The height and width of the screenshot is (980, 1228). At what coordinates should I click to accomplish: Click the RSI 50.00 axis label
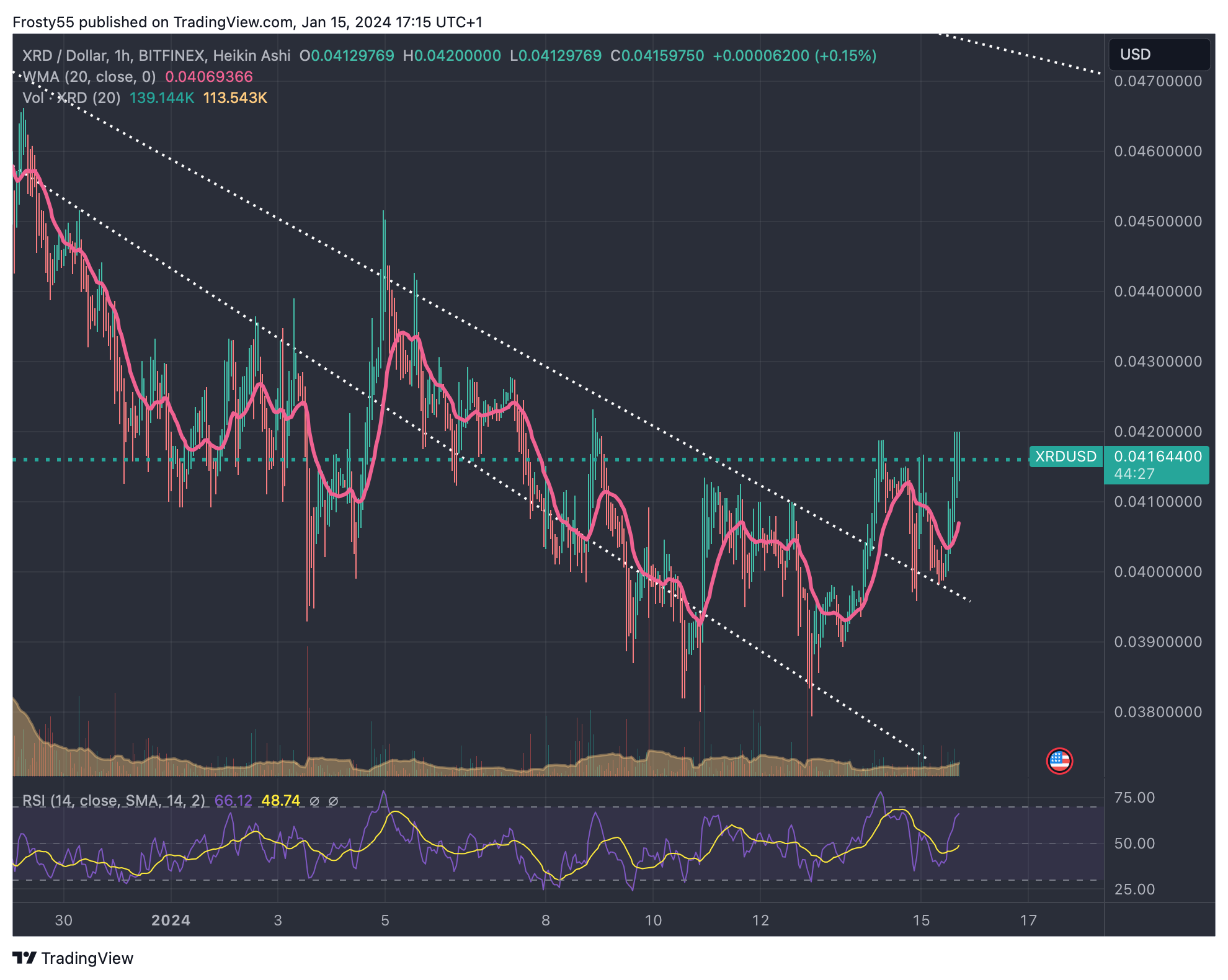[1134, 844]
